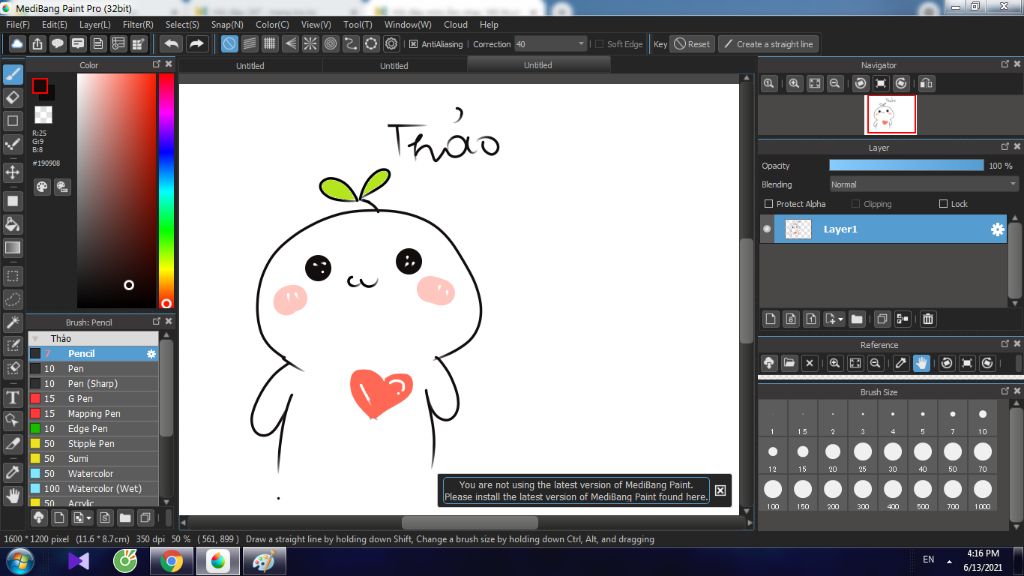The width and height of the screenshot is (1024, 576).
Task: Click the rainbow hue bar
Action: click(167, 189)
